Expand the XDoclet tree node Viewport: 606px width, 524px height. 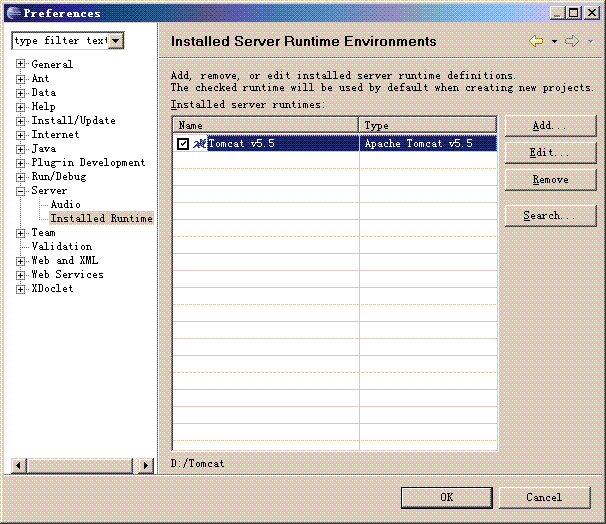(20, 289)
